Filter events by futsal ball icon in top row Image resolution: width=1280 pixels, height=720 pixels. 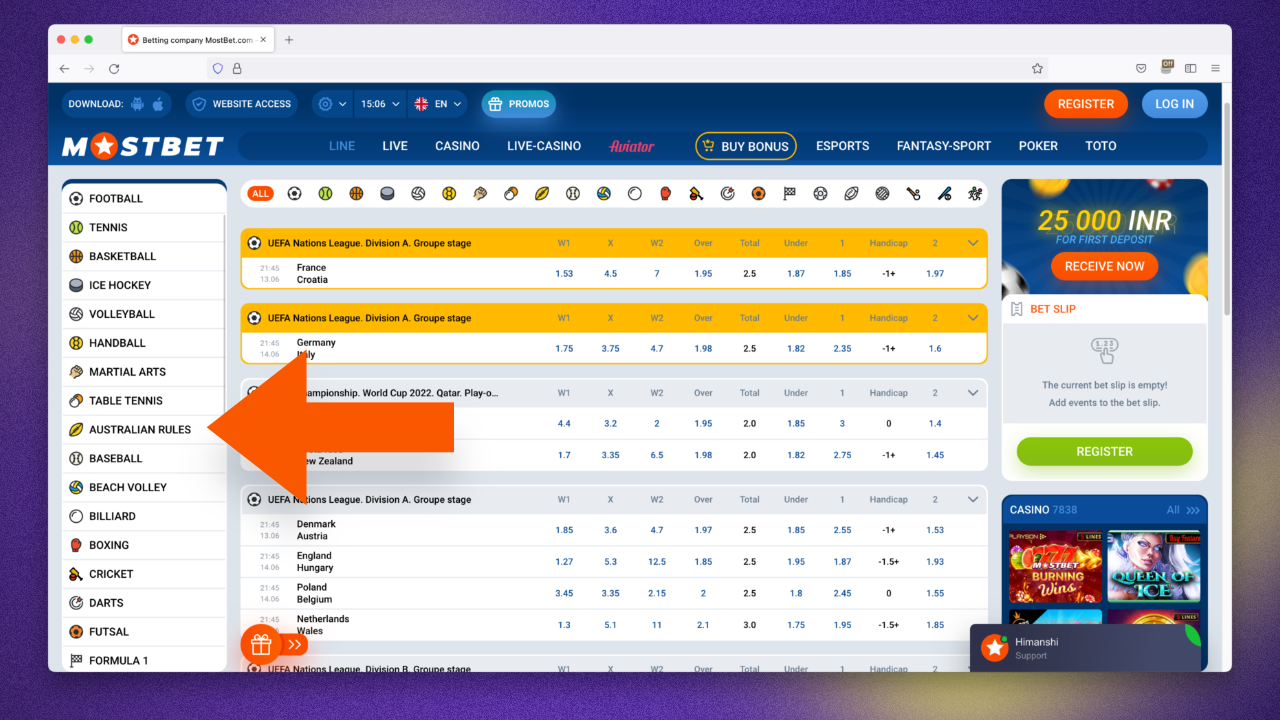758,193
